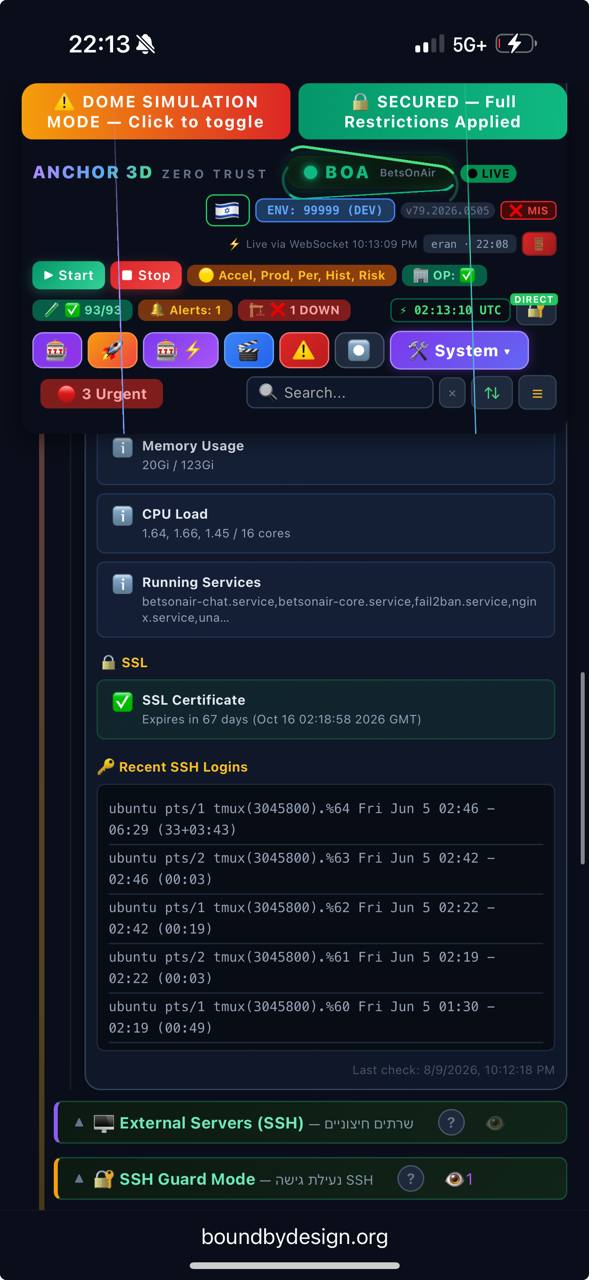Viewport: 589px width, 1280px height.
Task: Click the slot machine icon button
Action: point(57,351)
